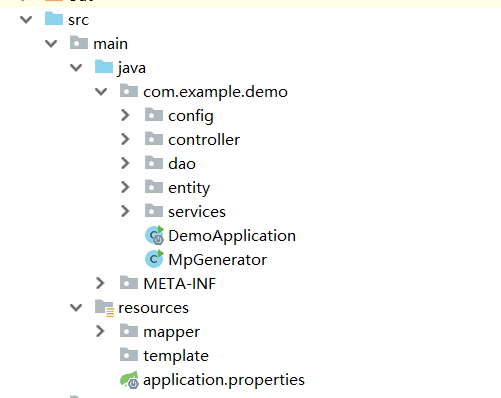Select the controller package name
The image size is (501, 398).
pos(204,140)
